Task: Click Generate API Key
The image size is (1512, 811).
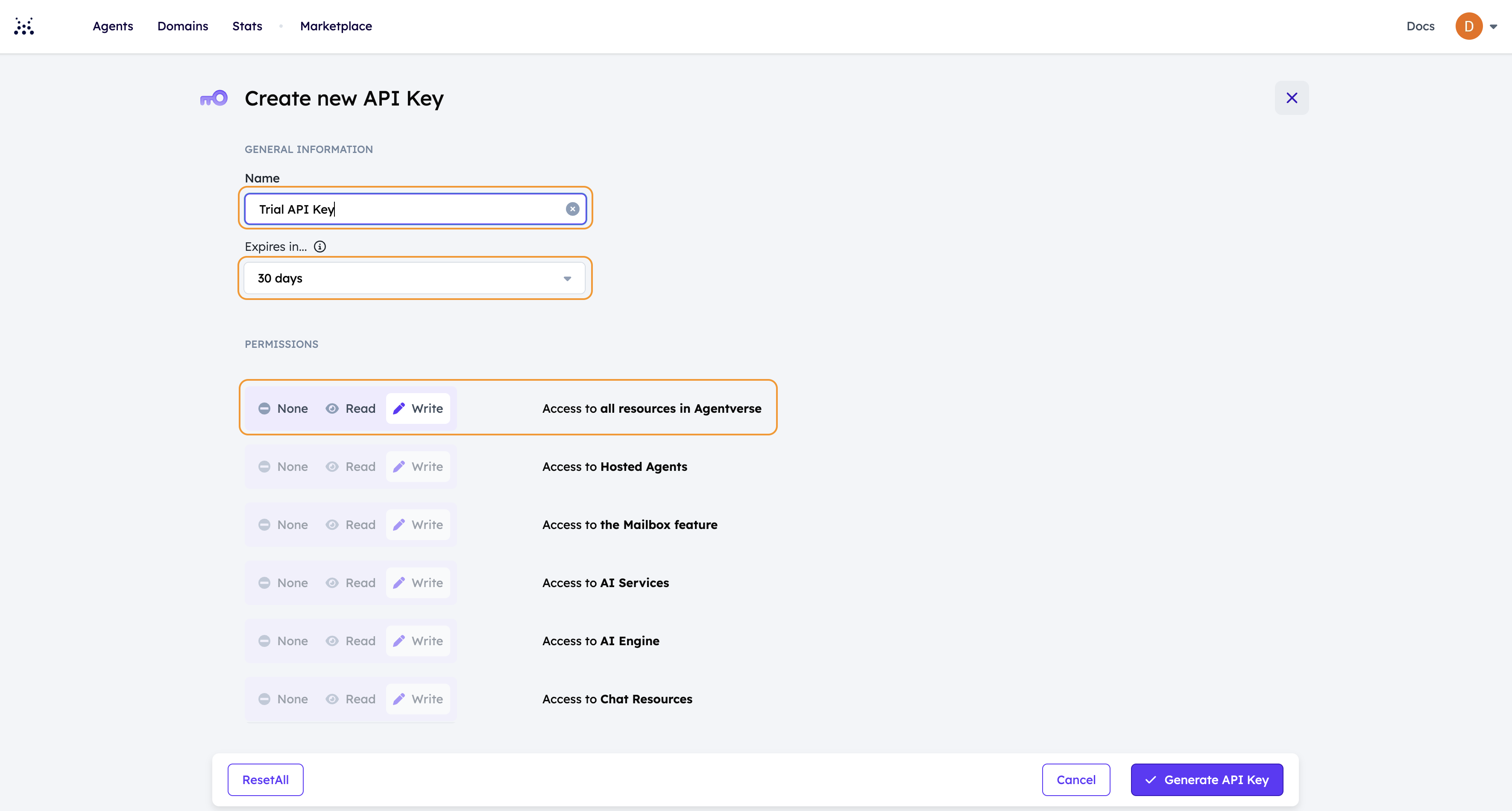Action: 1207,780
